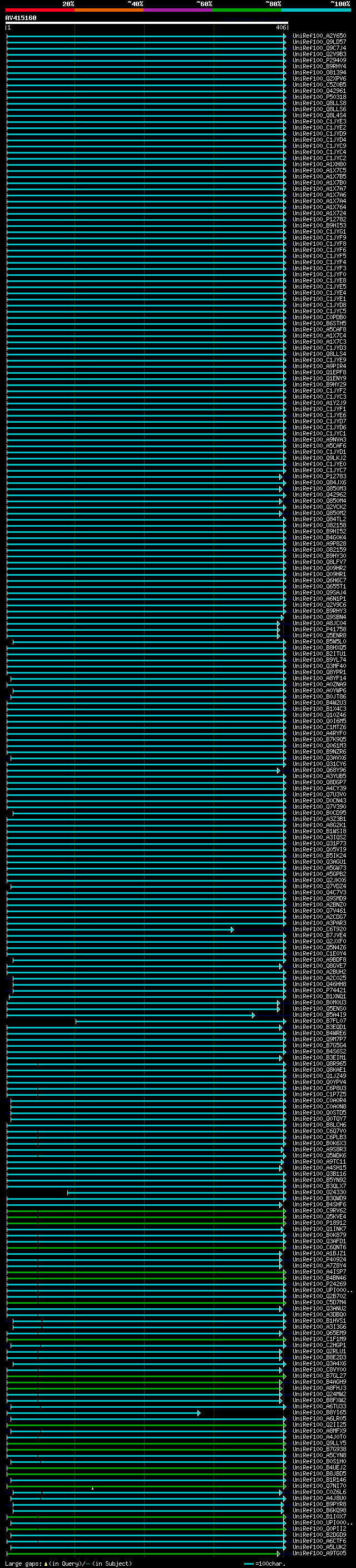
Task: Click the UniRef100_Q8YPR1 label
Action: tap(319, 672)
